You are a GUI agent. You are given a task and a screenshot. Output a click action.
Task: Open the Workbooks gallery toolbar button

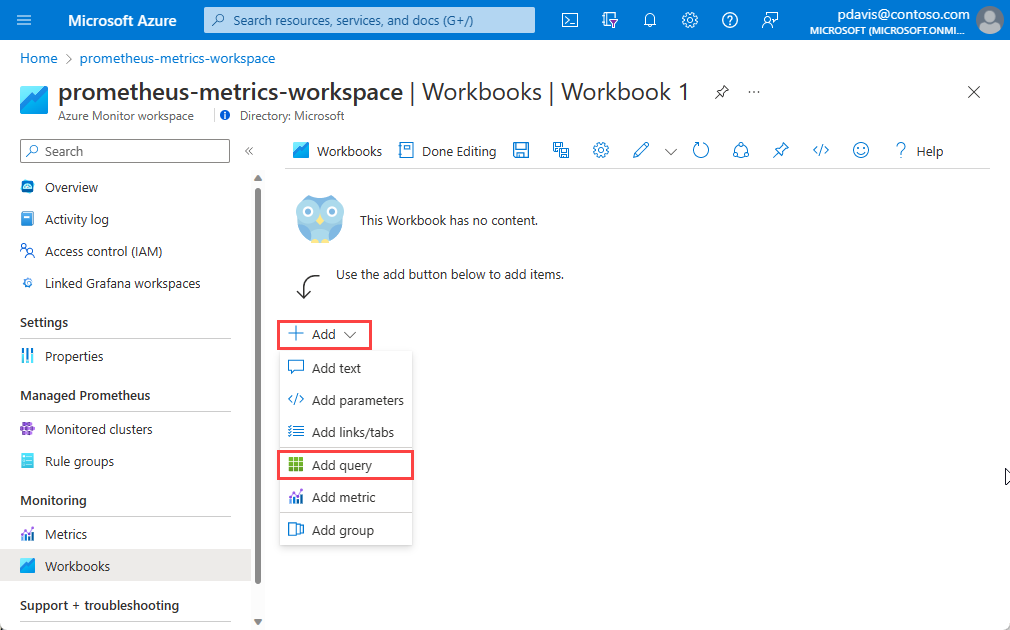tap(337, 151)
